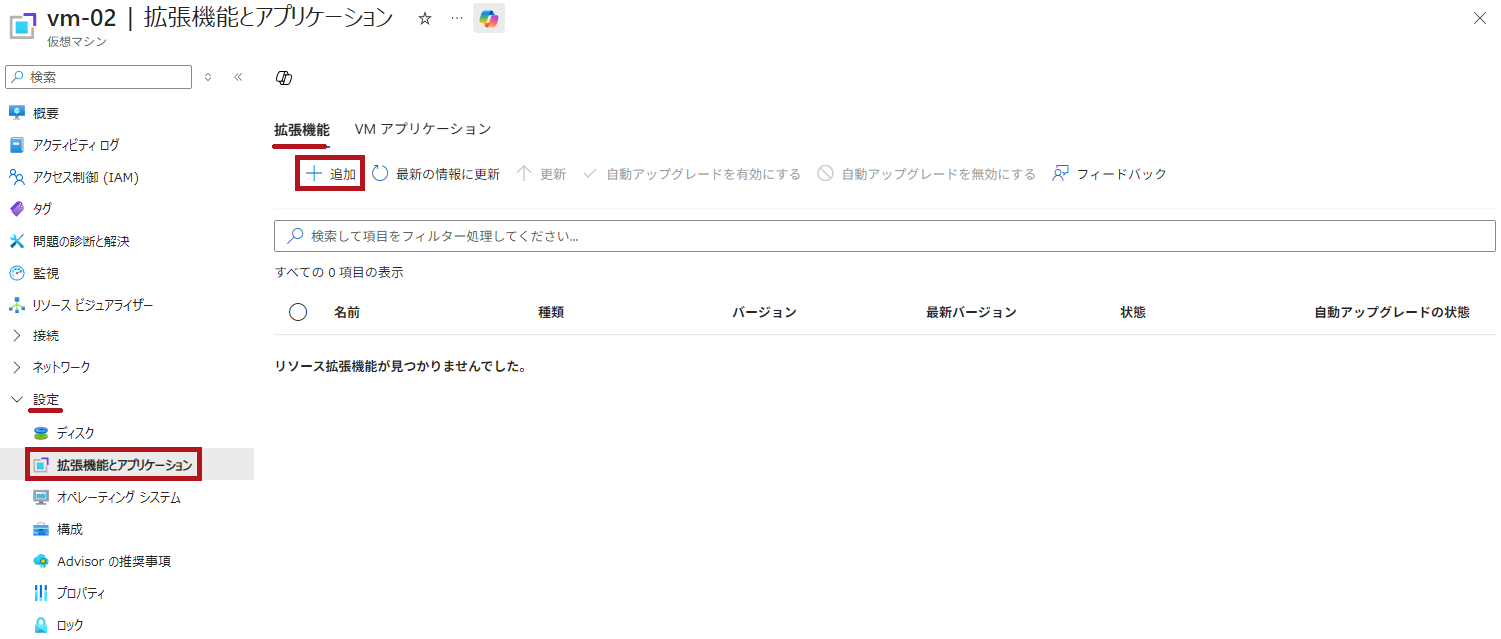
Task: Open 概要 overview in the sidebar
Action: 46,113
